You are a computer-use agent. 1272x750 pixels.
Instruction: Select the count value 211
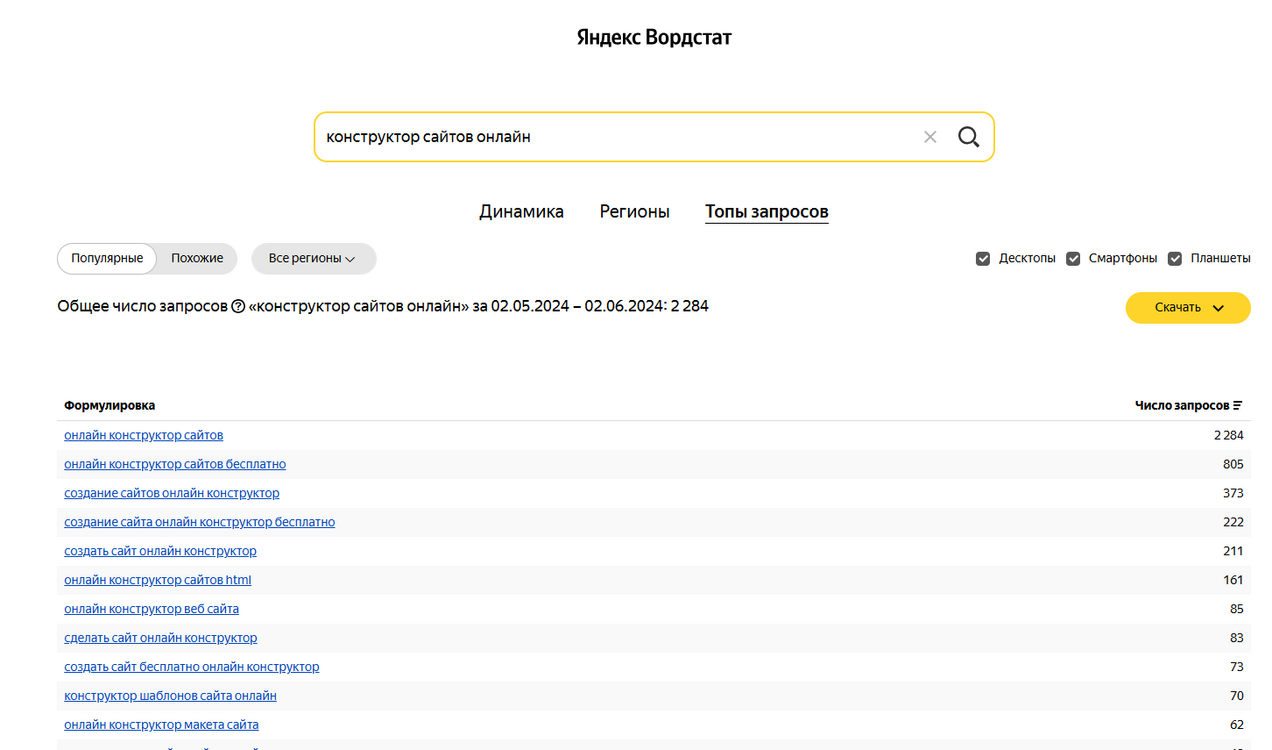(1233, 551)
